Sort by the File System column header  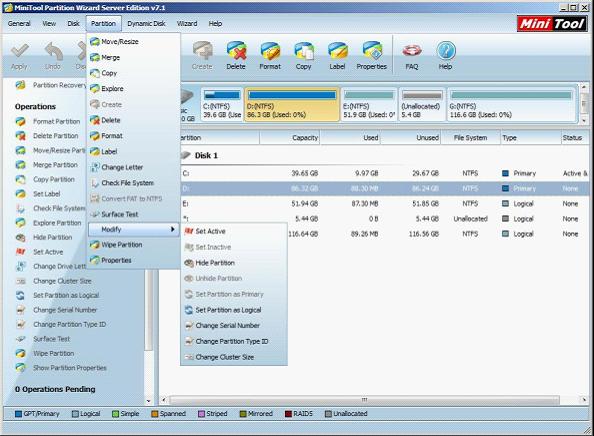point(471,138)
